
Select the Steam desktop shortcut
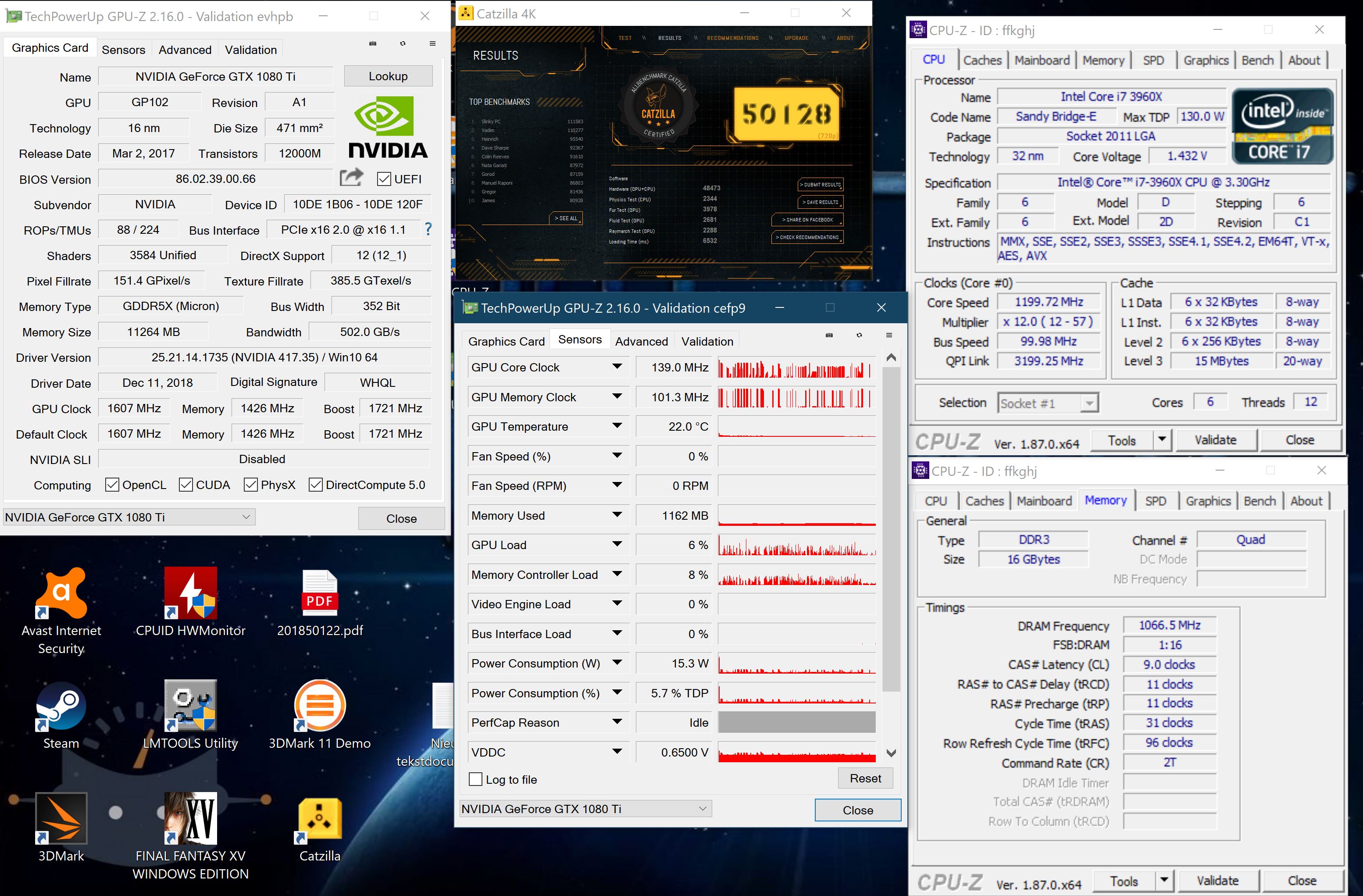61,715
